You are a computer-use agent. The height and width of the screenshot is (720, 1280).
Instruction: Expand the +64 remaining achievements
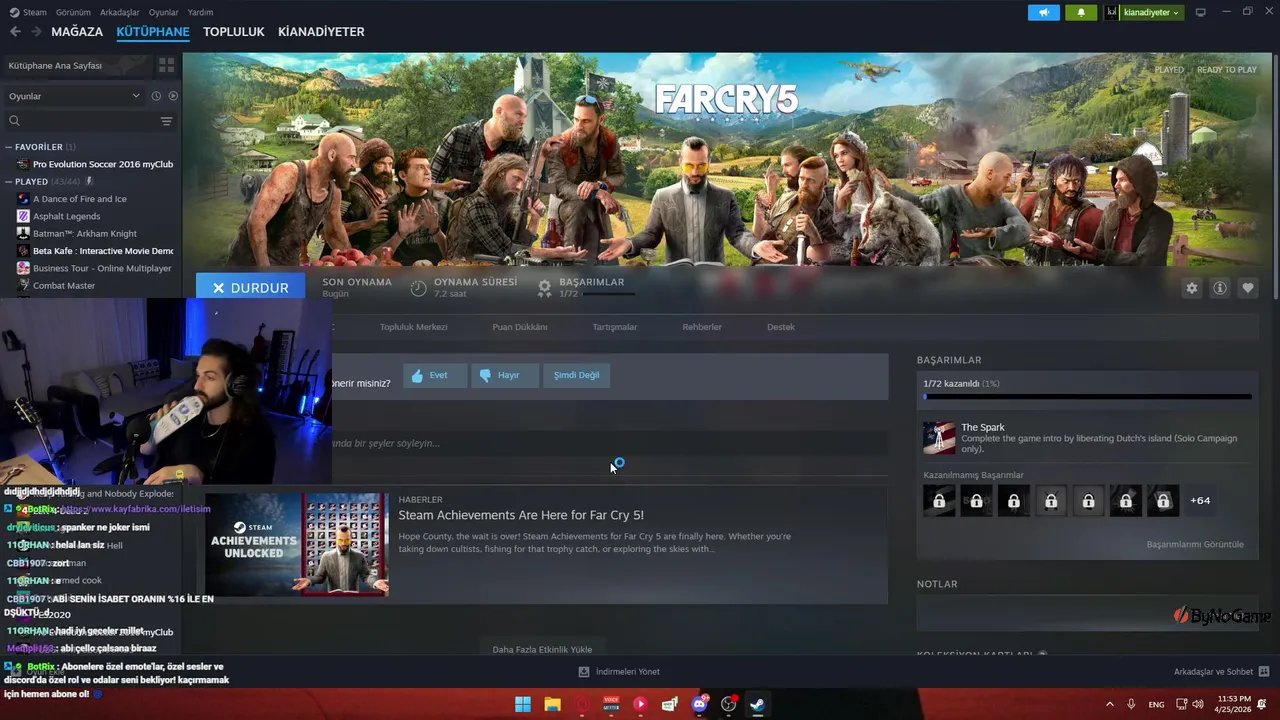[1200, 500]
